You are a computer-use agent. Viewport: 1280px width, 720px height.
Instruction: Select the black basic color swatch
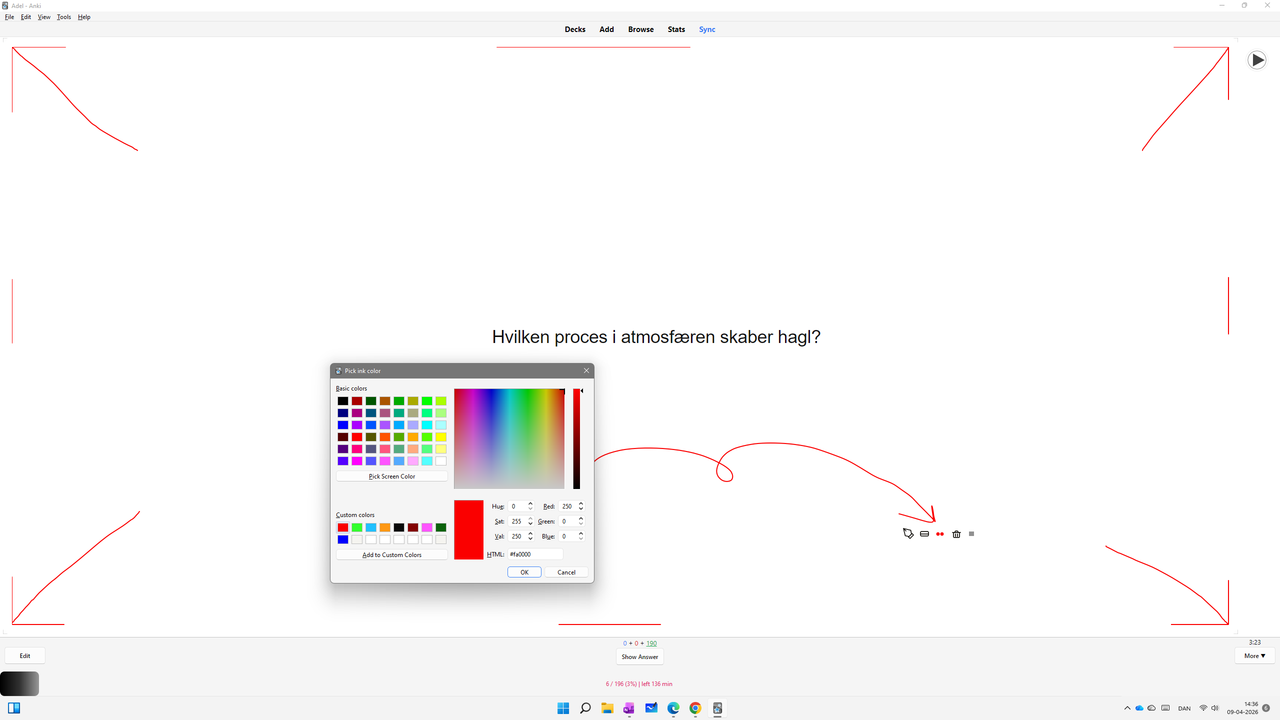343,401
